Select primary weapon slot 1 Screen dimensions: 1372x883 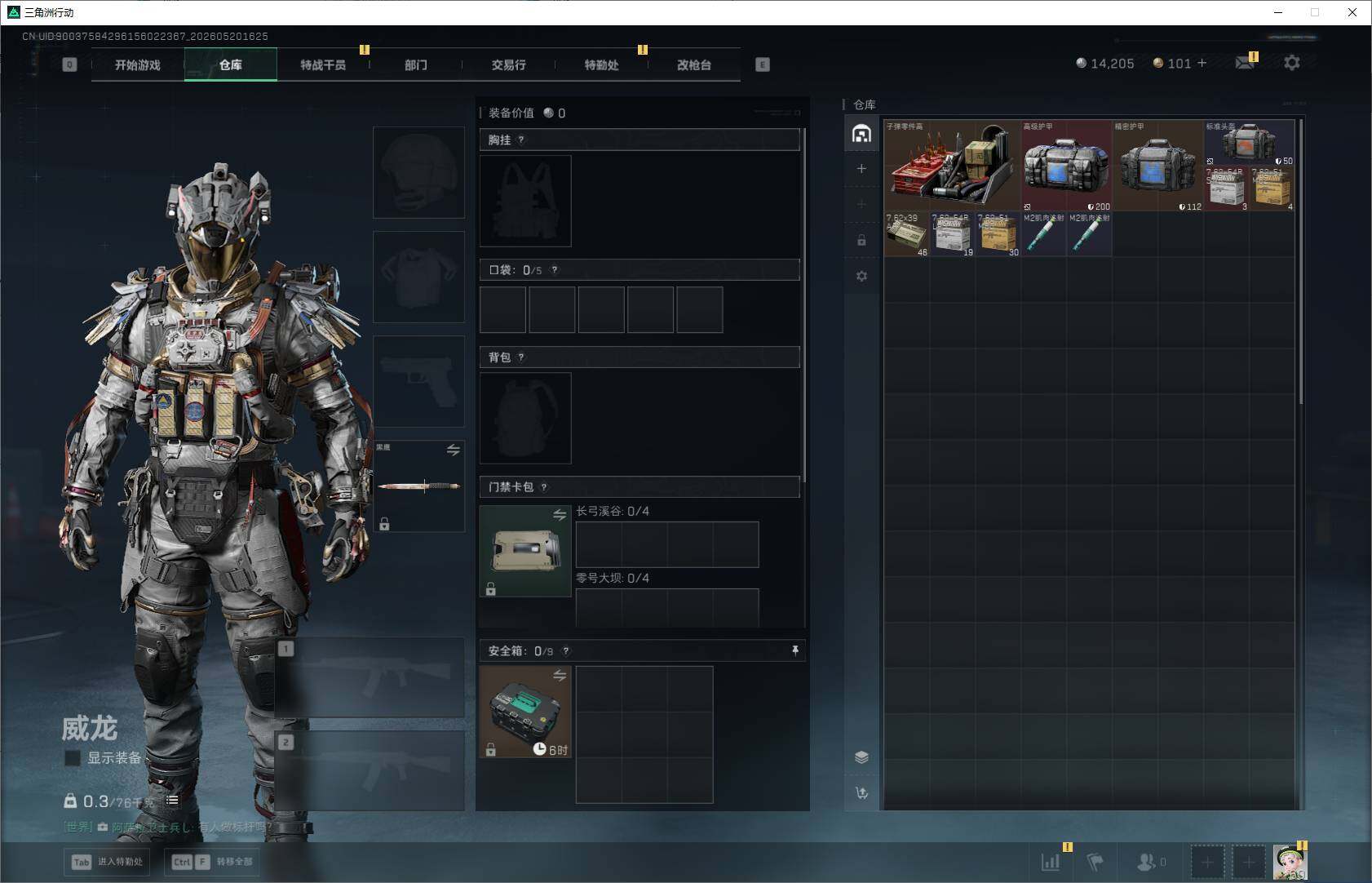click(x=370, y=677)
